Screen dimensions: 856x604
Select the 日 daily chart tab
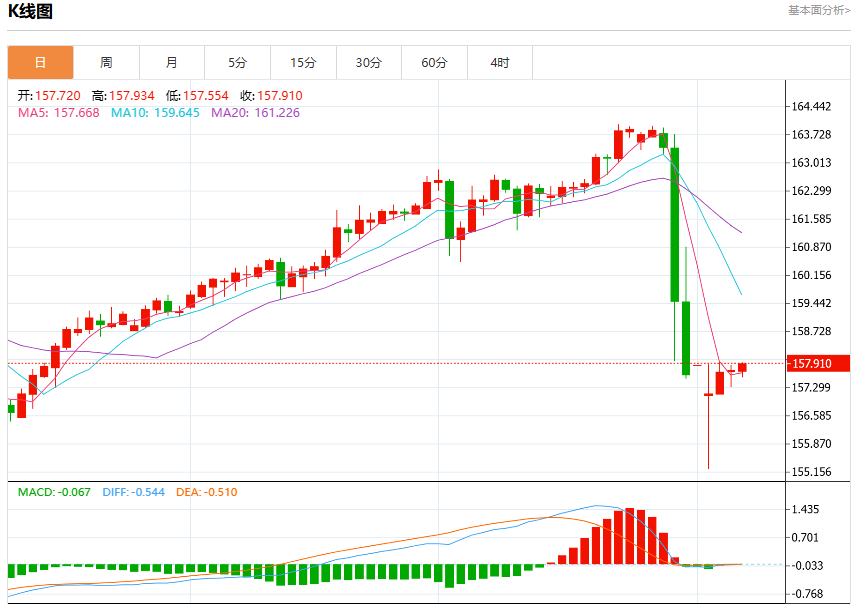click(40, 63)
